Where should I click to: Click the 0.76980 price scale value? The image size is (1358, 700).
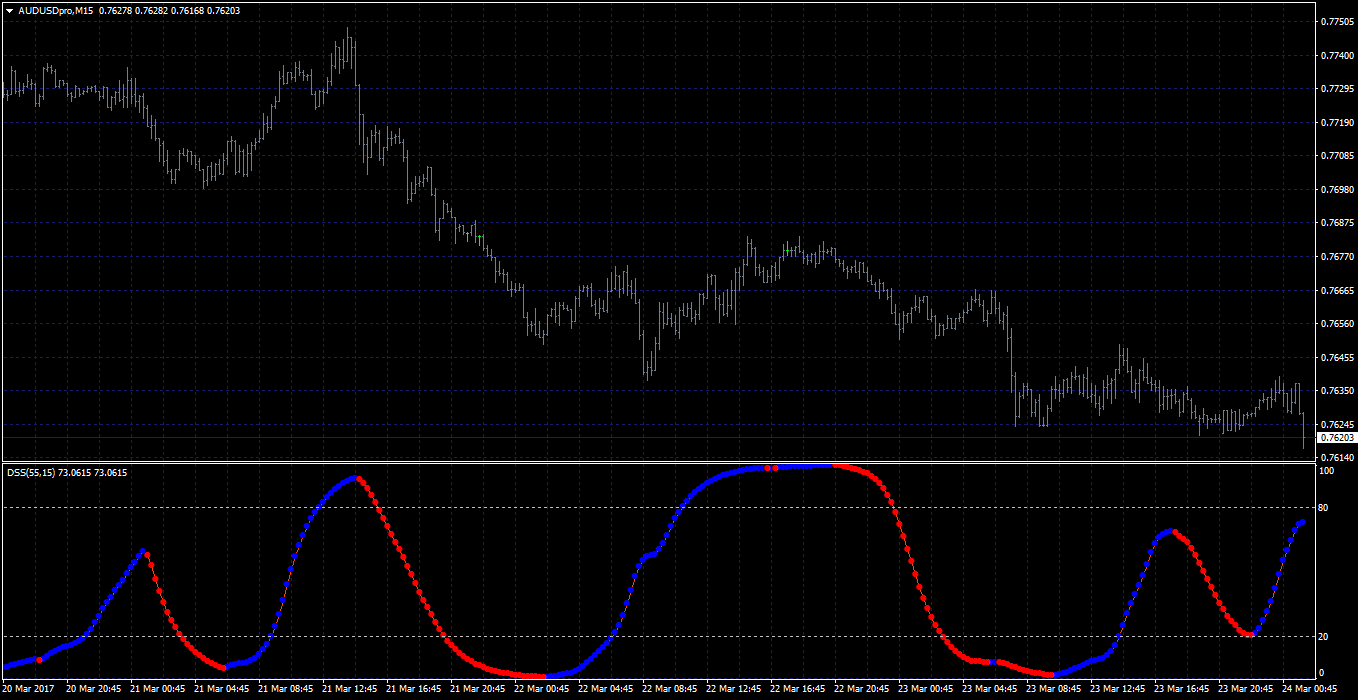pos(1337,189)
